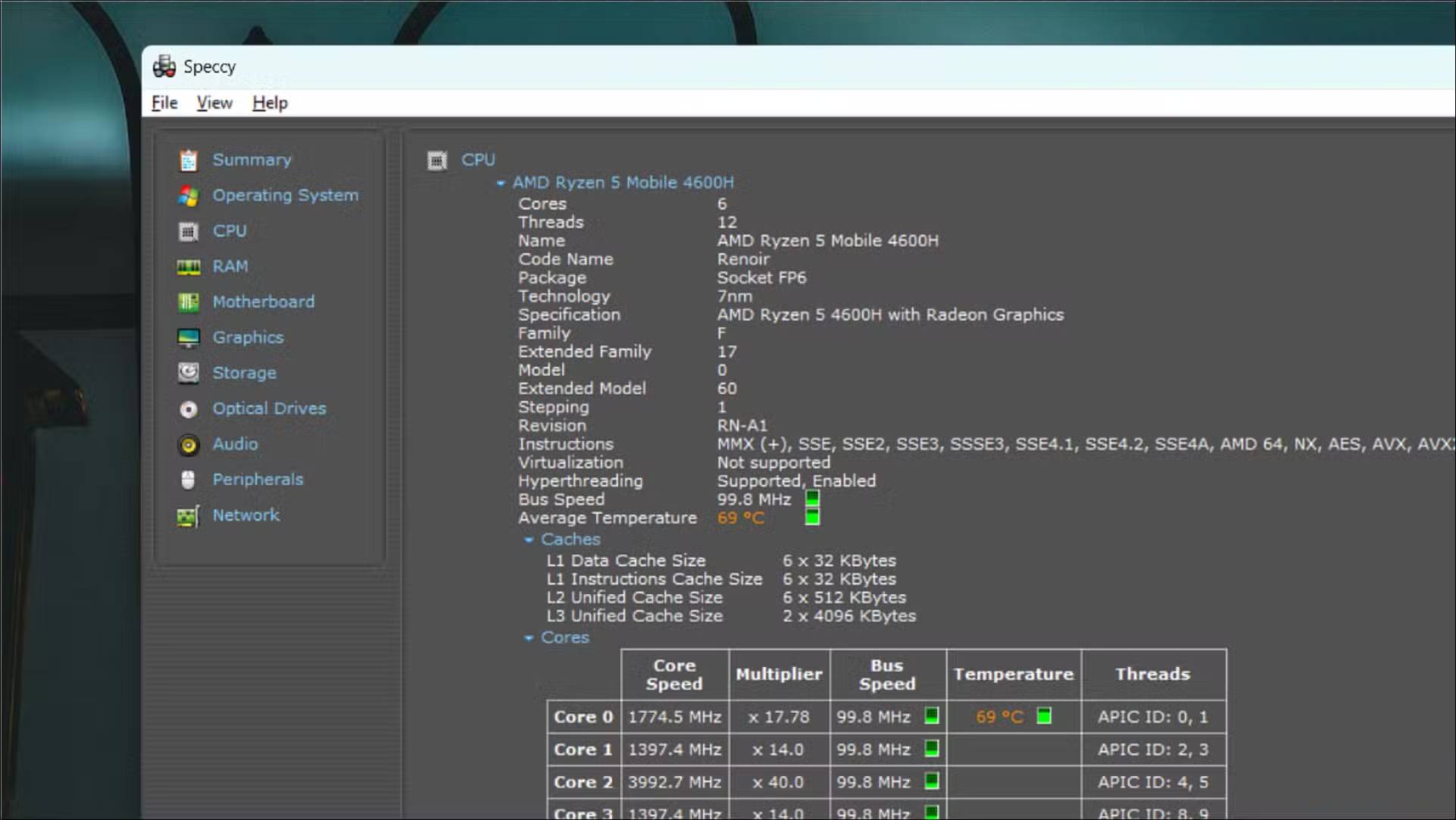
Task: Click the Peripherals mouse icon
Action: coord(188,480)
